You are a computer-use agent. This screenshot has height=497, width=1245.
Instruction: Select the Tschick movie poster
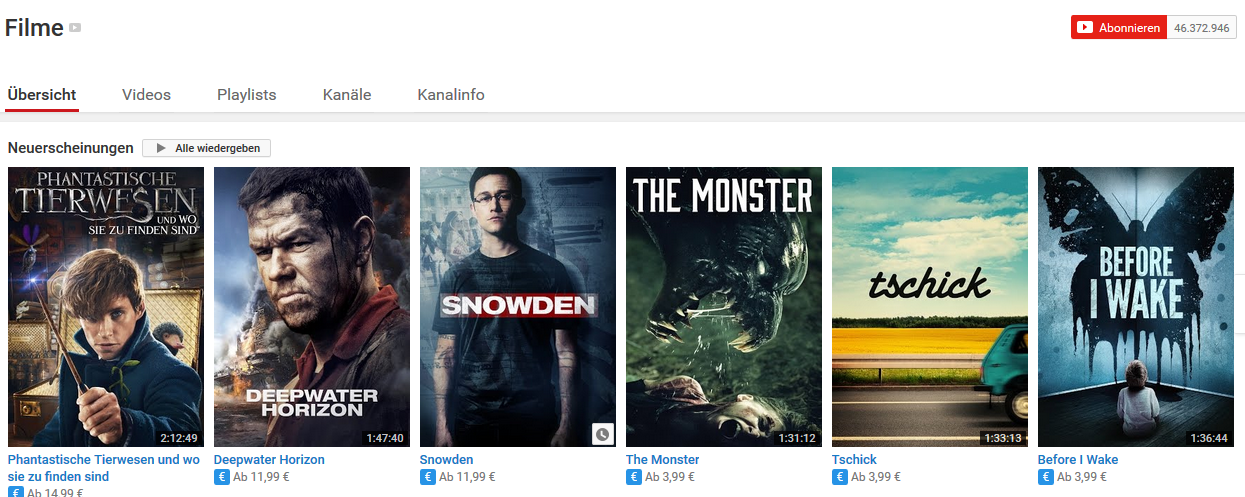[x=930, y=307]
